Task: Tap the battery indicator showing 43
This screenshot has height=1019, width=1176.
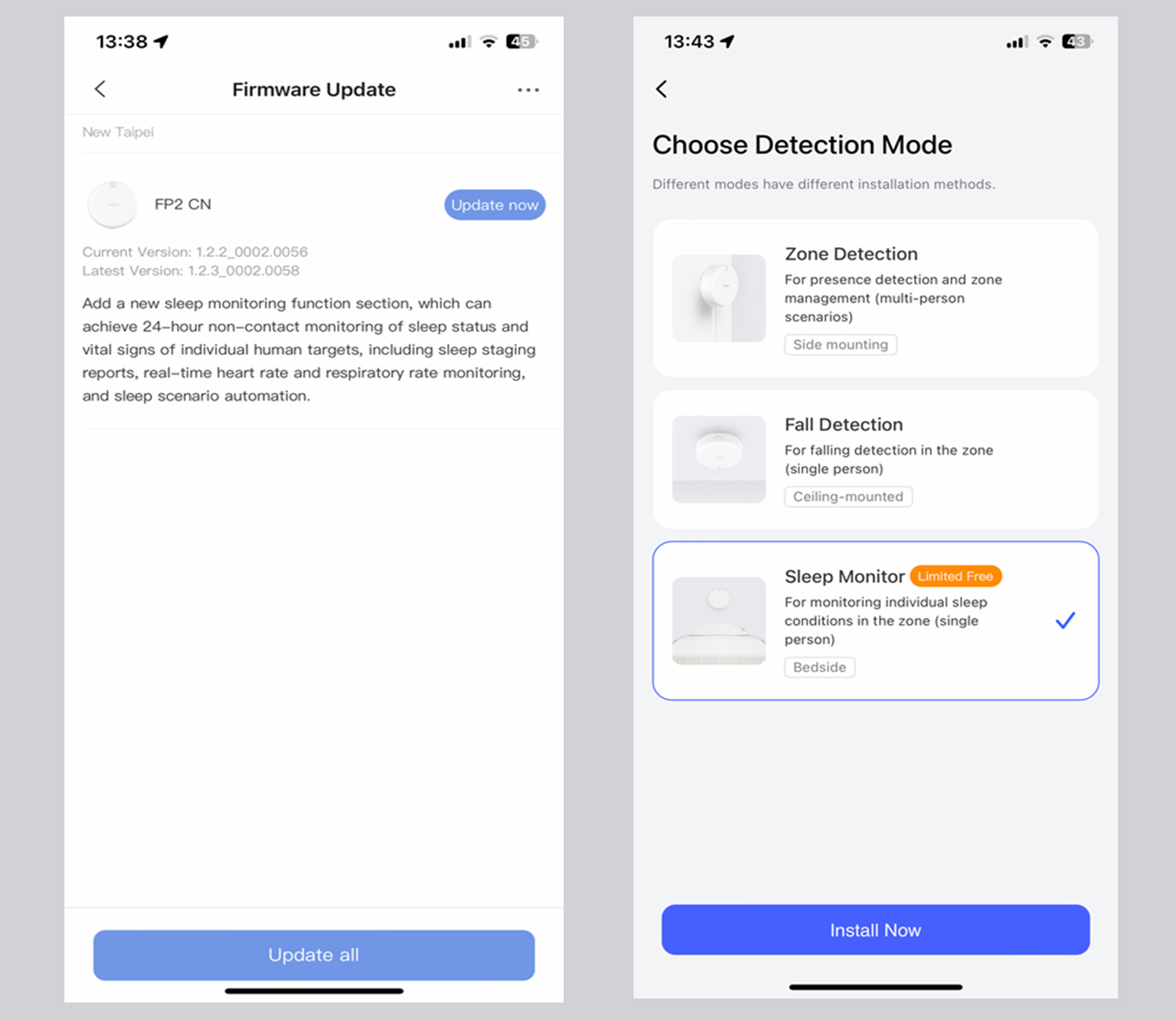Action: click(1077, 42)
